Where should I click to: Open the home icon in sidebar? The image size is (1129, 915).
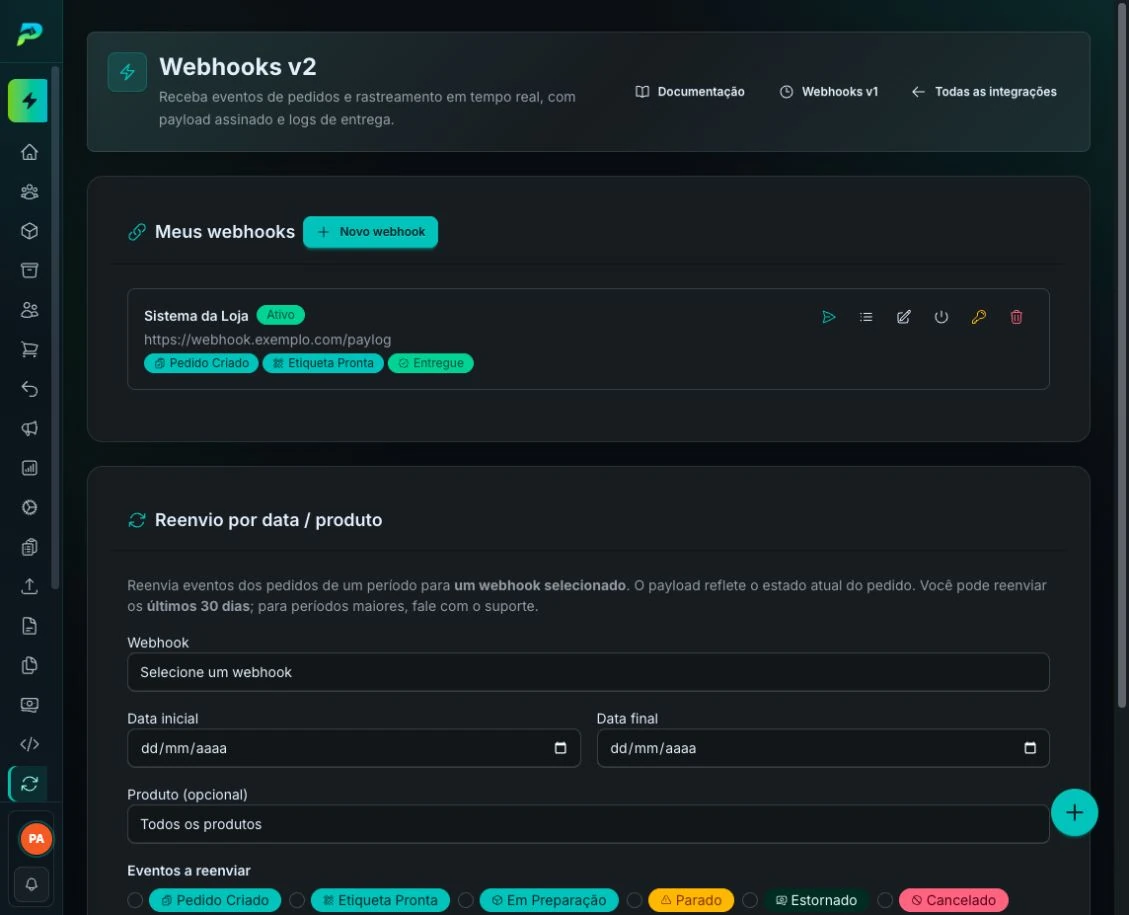coord(30,152)
